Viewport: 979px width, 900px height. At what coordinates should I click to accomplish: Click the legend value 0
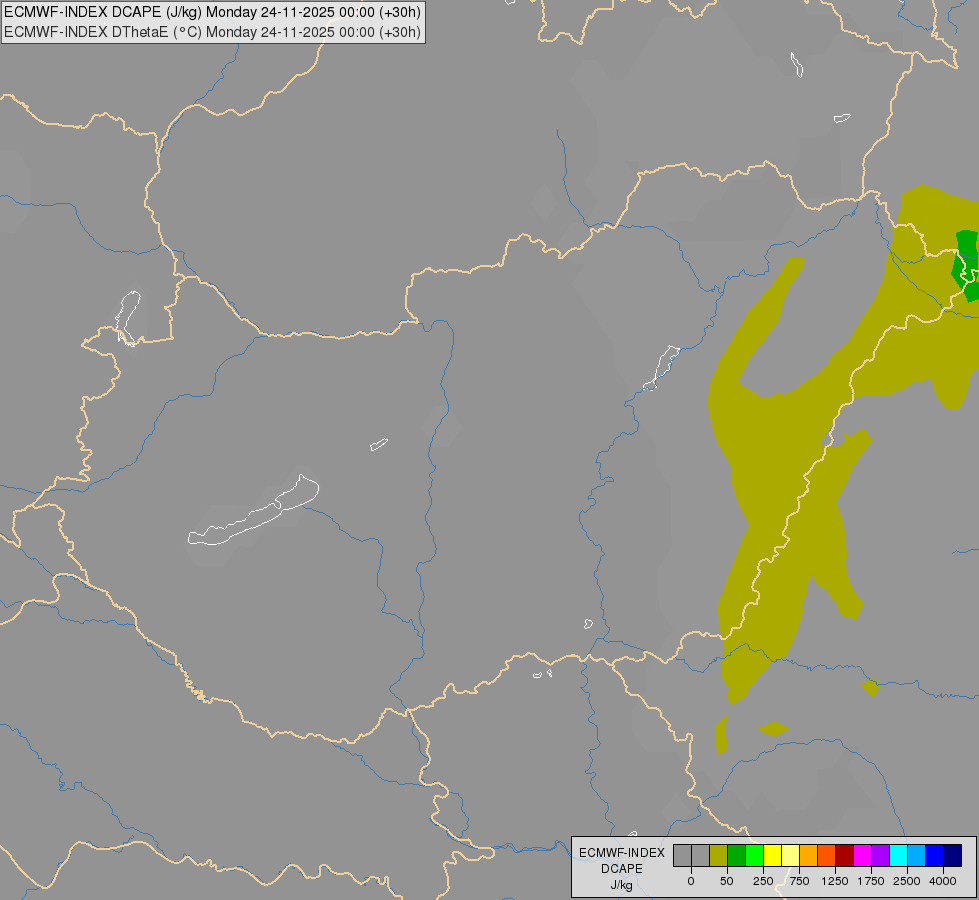tap(691, 881)
